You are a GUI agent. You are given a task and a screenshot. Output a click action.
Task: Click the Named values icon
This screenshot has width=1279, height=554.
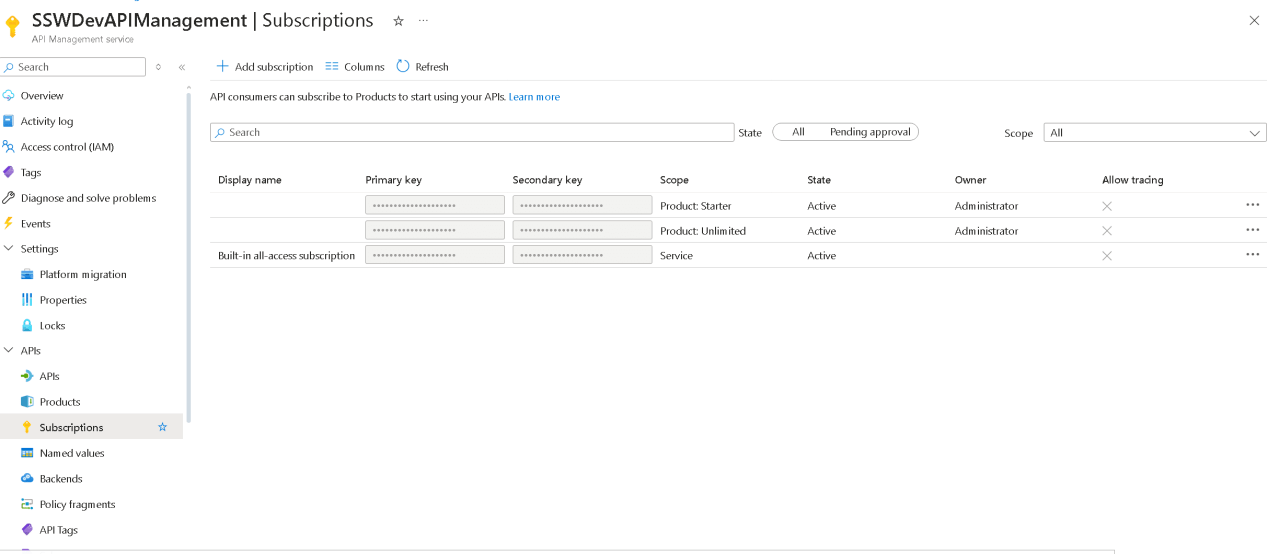[27, 453]
